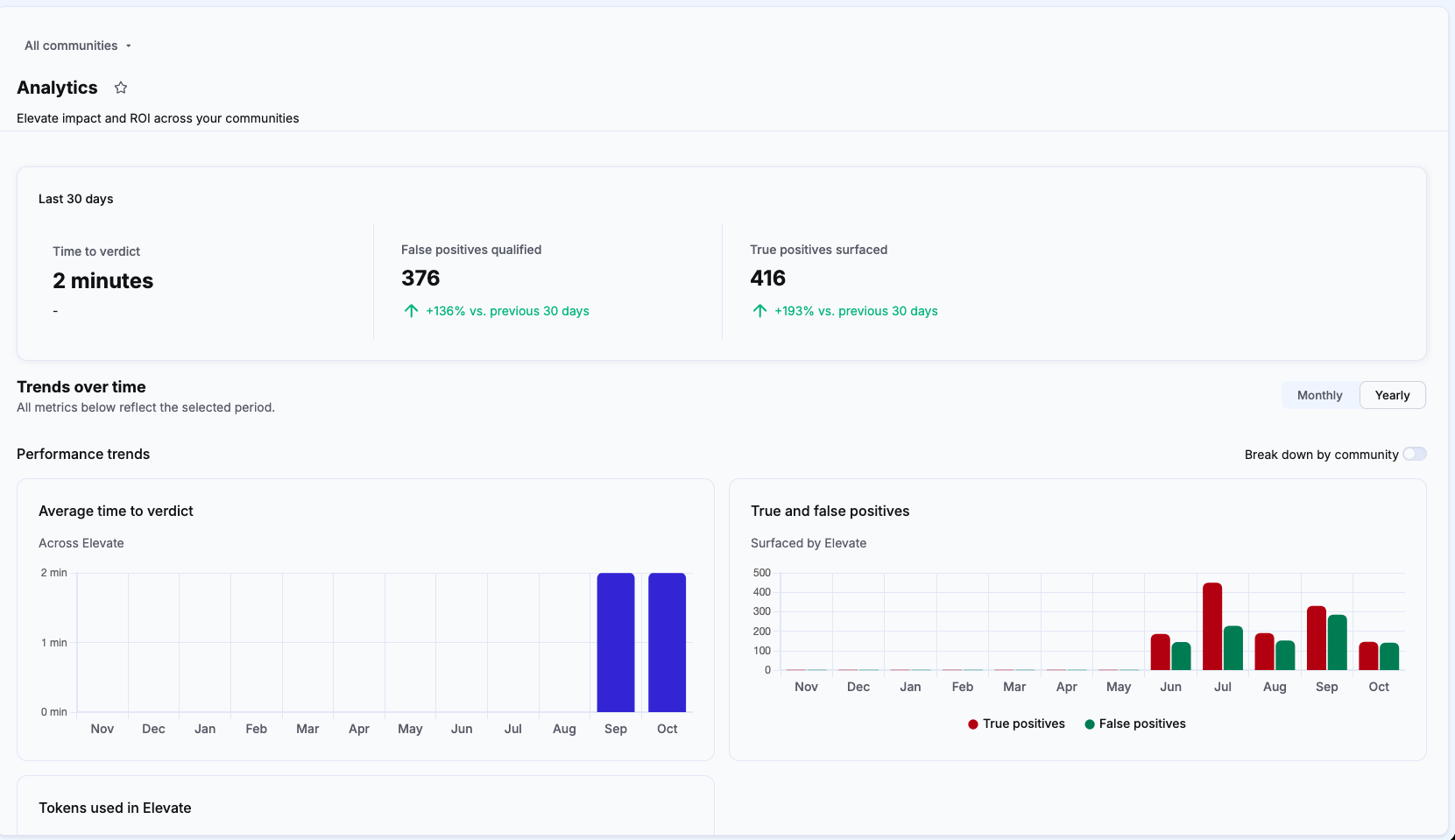Toggle True positives legend entry

pyautogui.click(x=1016, y=724)
